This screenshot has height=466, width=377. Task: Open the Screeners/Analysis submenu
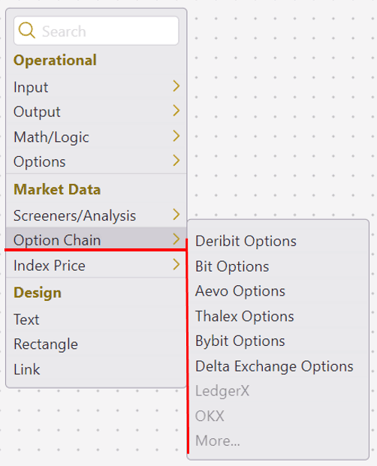tap(96, 215)
